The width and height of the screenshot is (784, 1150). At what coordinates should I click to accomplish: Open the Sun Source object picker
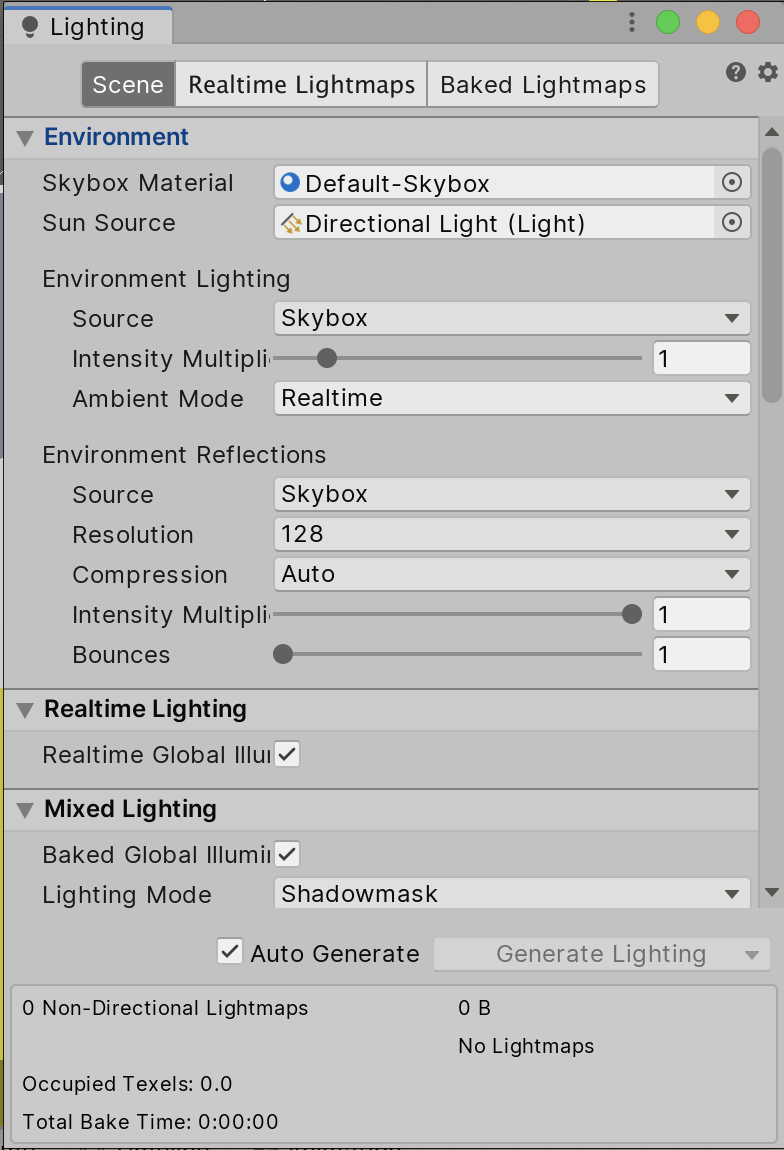click(x=732, y=223)
